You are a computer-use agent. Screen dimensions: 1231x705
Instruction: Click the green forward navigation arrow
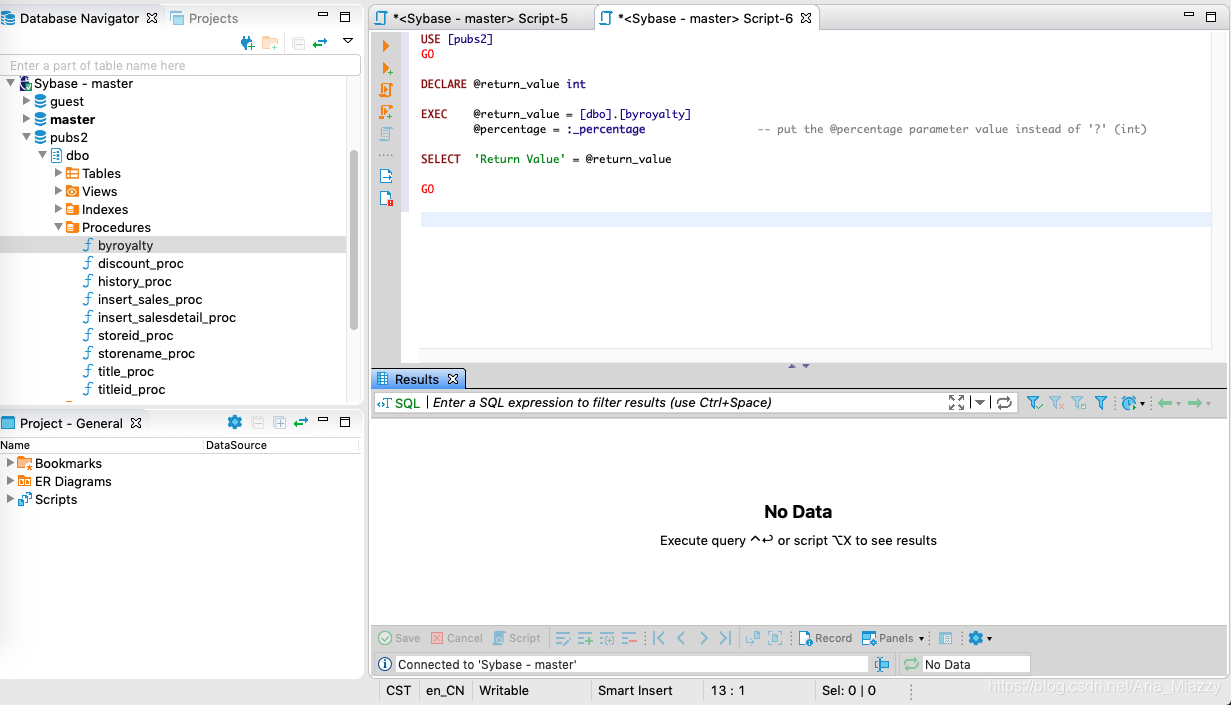tap(1194, 403)
